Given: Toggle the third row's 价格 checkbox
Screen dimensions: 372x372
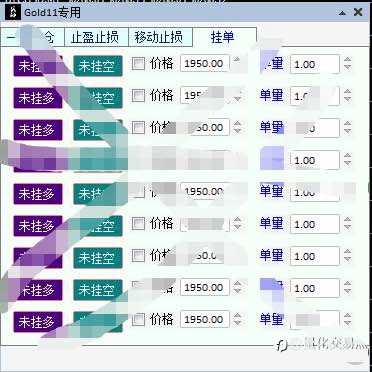Looking at the screenshot, I should pos(138,127).
